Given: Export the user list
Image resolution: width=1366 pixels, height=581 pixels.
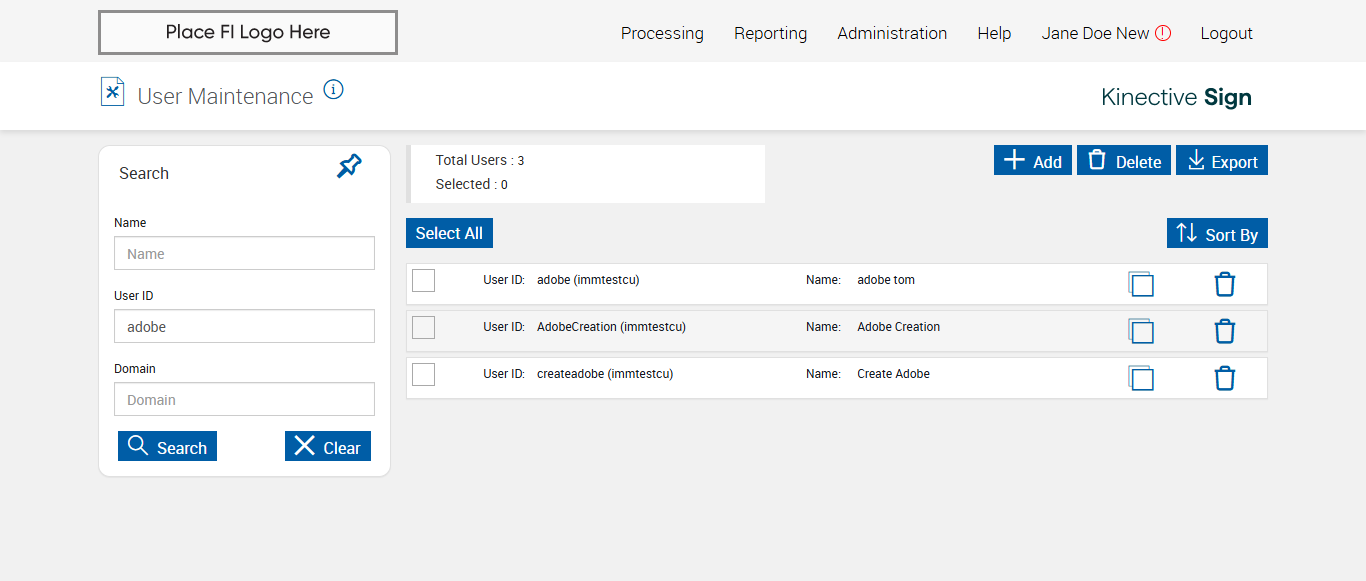Looking at the screenshot, I should coord(1222,161).
